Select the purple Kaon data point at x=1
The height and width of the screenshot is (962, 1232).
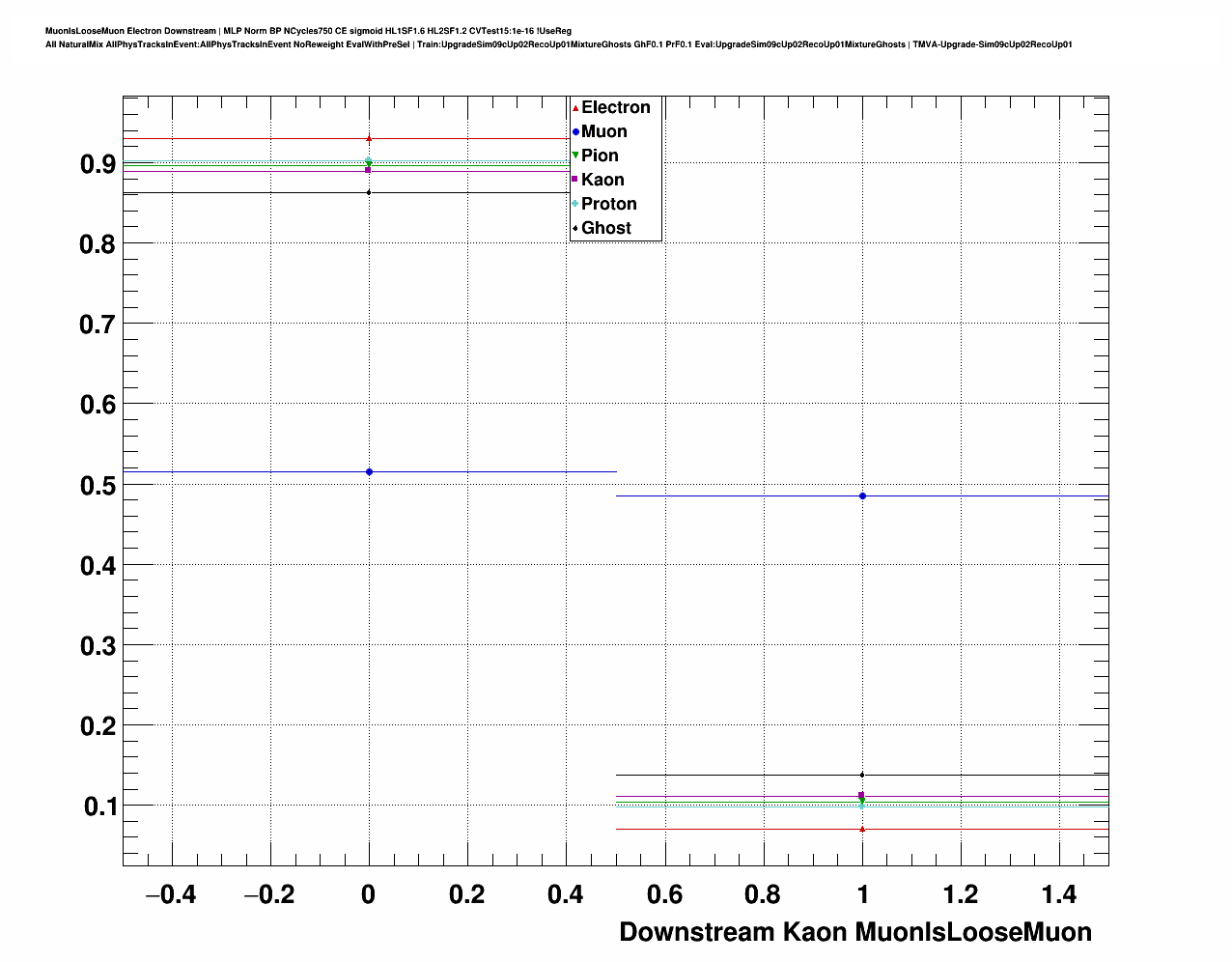tap(862, 795)
